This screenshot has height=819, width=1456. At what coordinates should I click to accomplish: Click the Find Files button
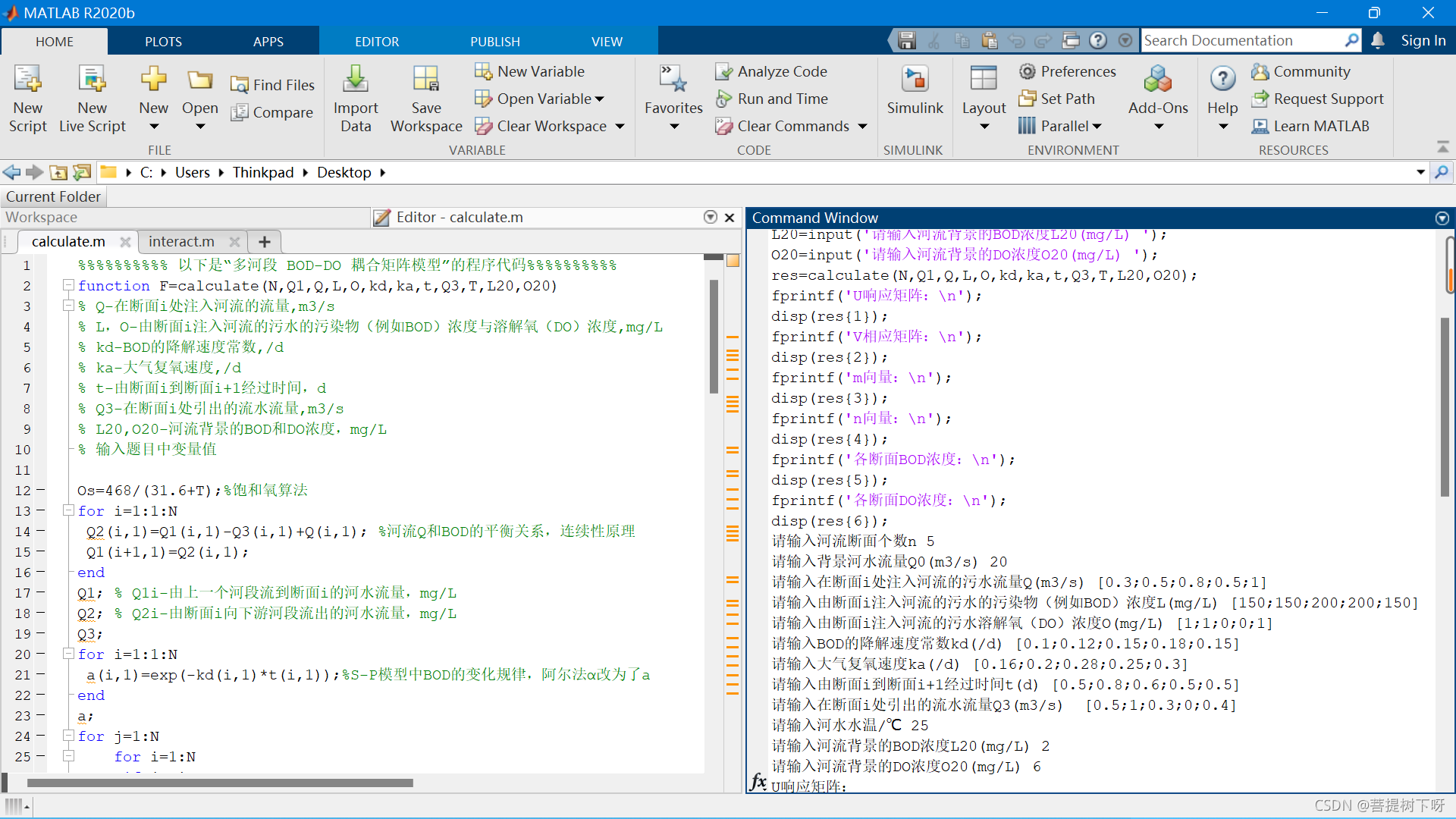(x=272, y=85)
